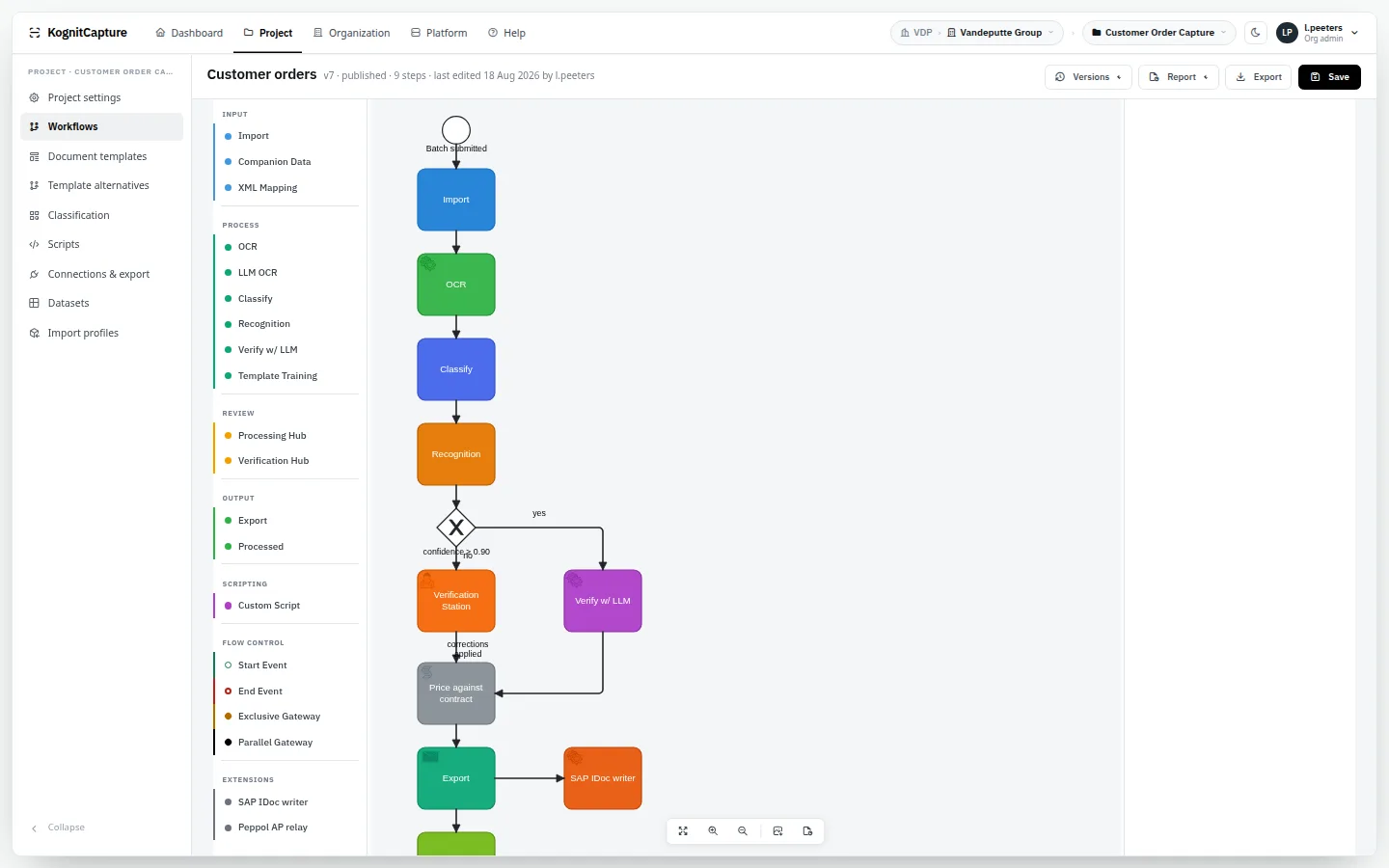Select the Import node on canvas
This screenshot has height=868, width=1389.
(456, 200)
